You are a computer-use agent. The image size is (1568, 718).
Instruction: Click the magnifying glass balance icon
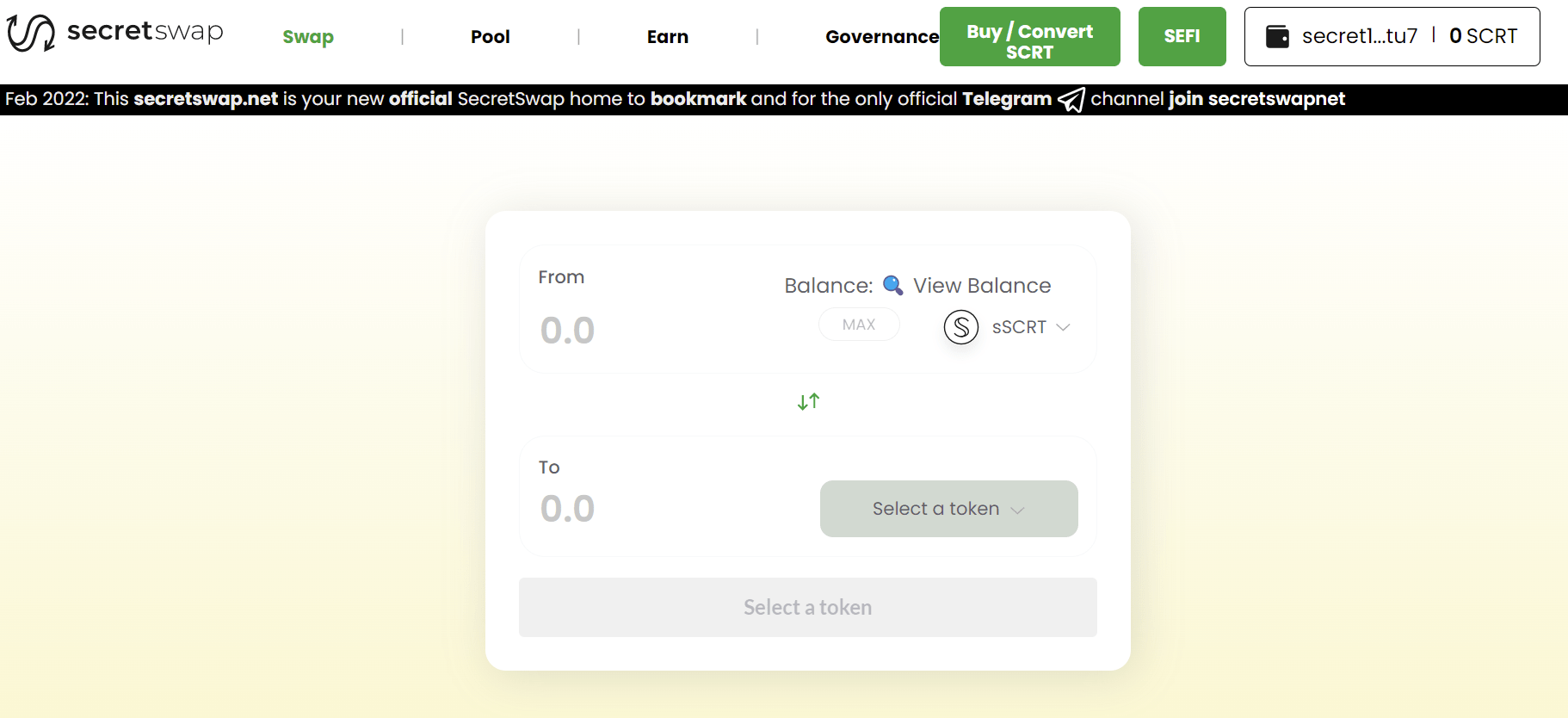892,285
